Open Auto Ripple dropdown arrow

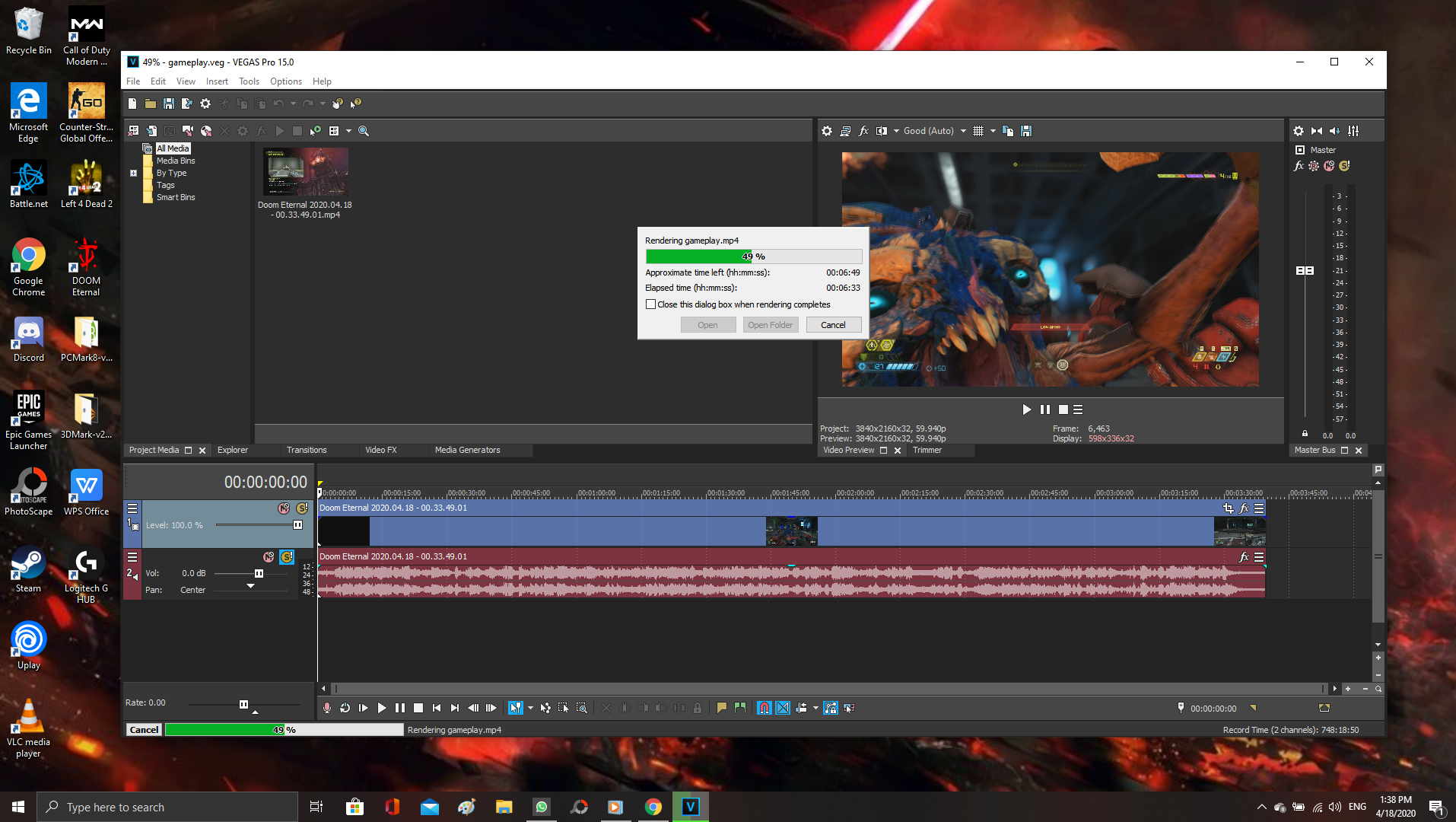(x=815, y=709)
